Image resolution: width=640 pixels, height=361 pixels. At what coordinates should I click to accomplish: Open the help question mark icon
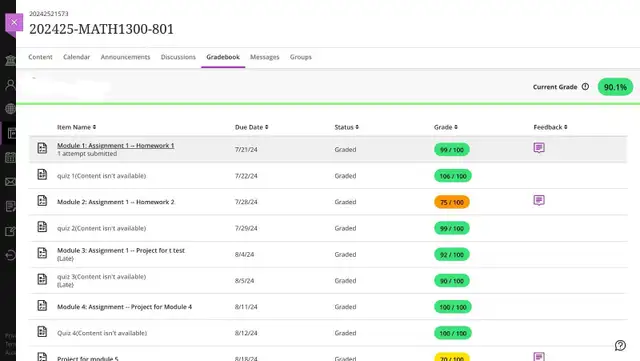620,345
